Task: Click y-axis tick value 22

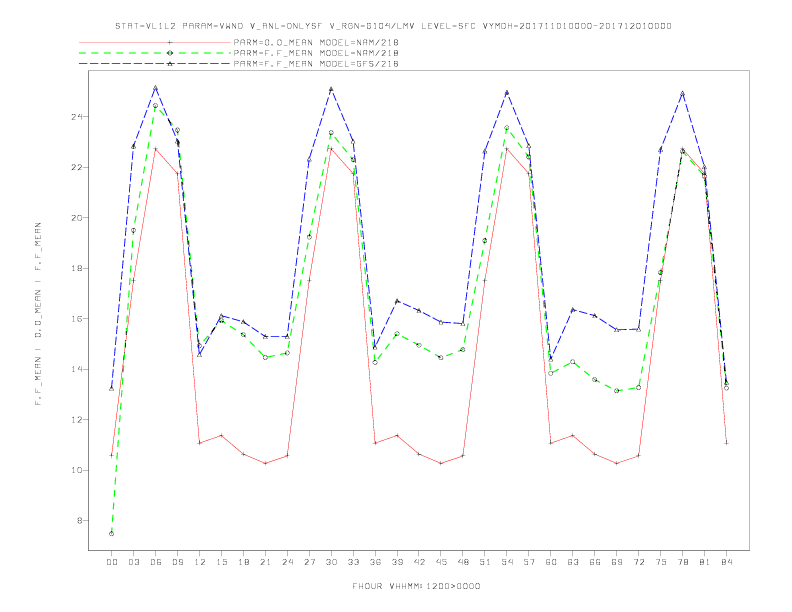Action: (77, 167)
